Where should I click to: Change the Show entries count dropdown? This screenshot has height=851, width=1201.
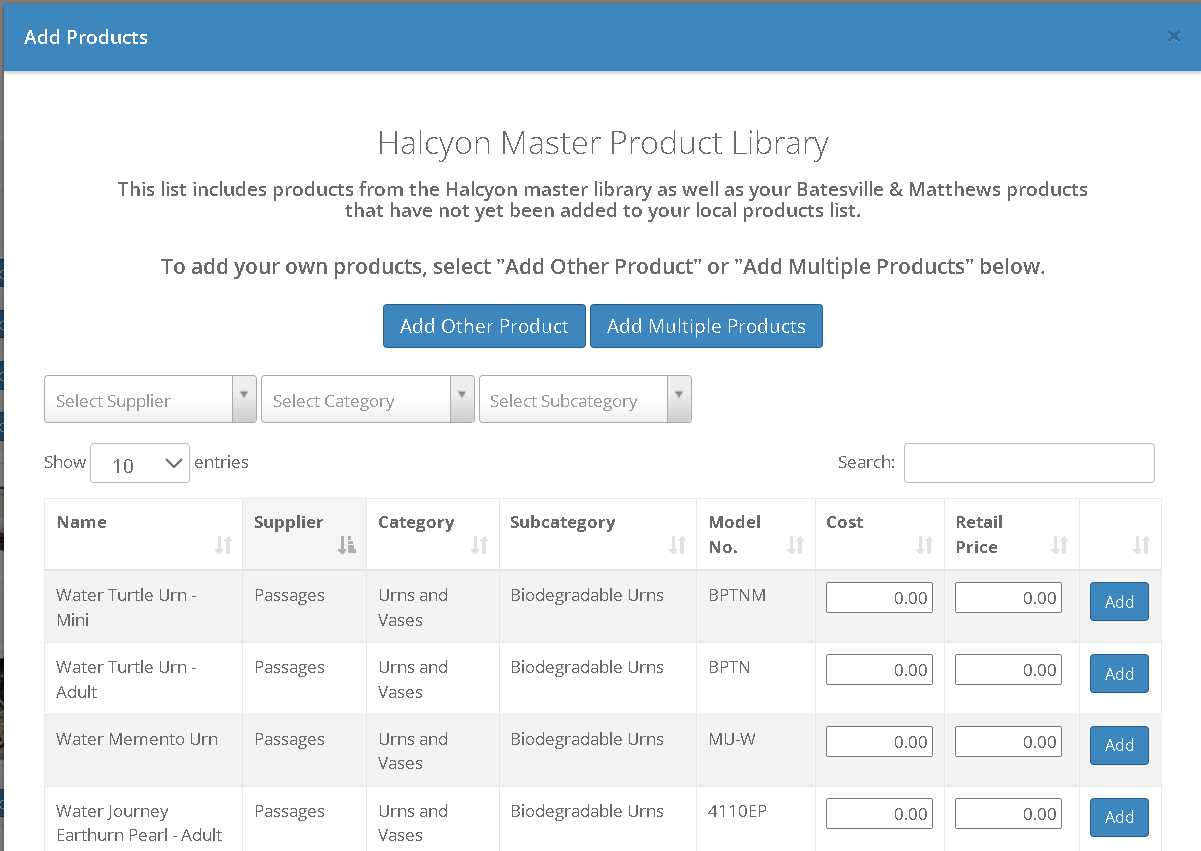point(140,464)
